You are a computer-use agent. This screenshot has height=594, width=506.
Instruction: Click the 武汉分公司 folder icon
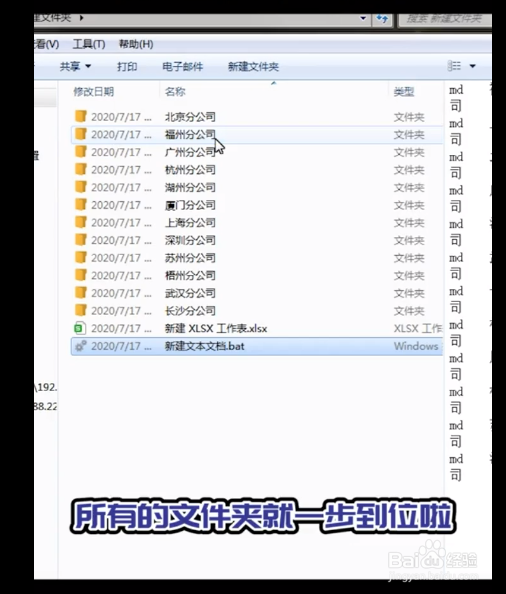pyautogui.click(x=80, y=292)
